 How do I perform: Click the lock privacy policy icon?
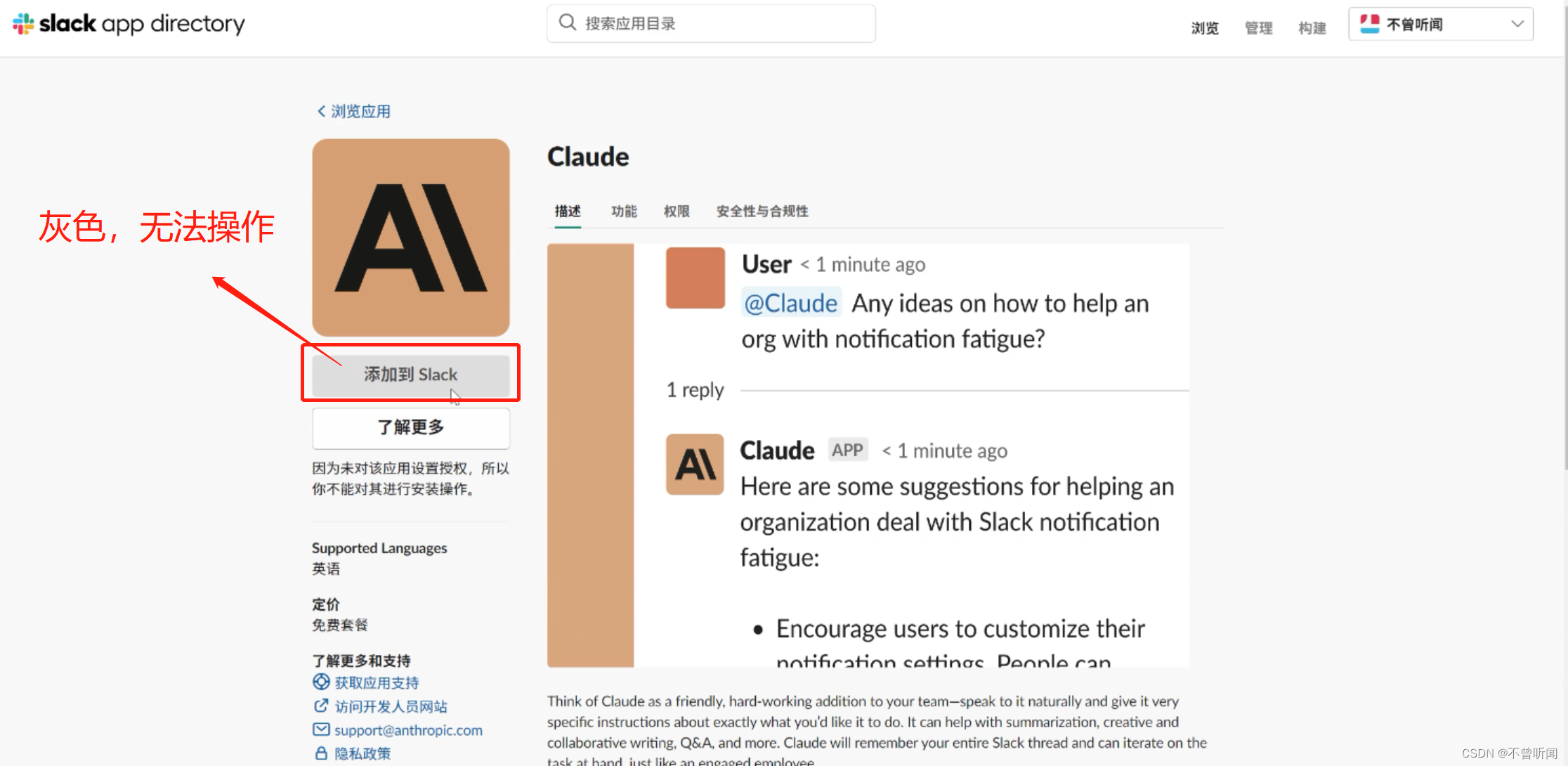tap(321, 753)
